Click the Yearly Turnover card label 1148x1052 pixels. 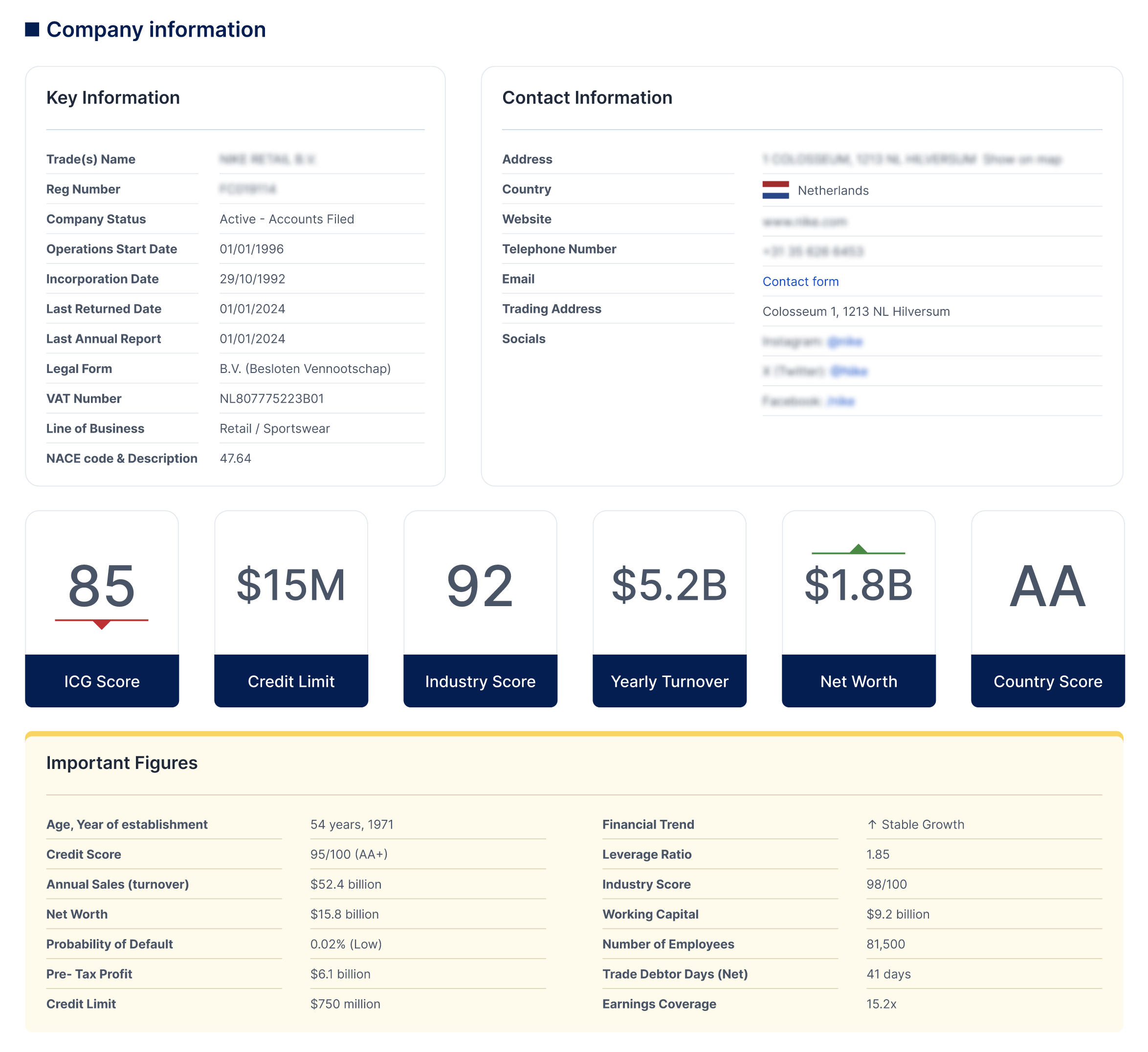coord(669,681)
